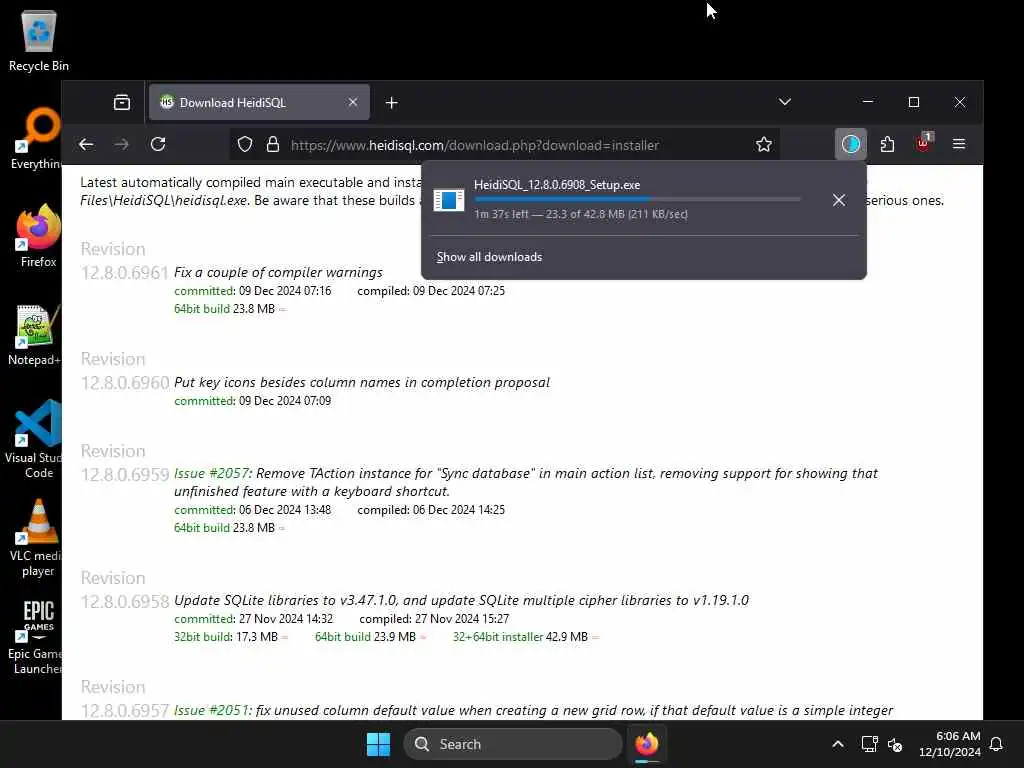This screenshot has width=1024, height=768.
Task: Open the Recycle Bin desktop icon
Action: coord(39,40)
